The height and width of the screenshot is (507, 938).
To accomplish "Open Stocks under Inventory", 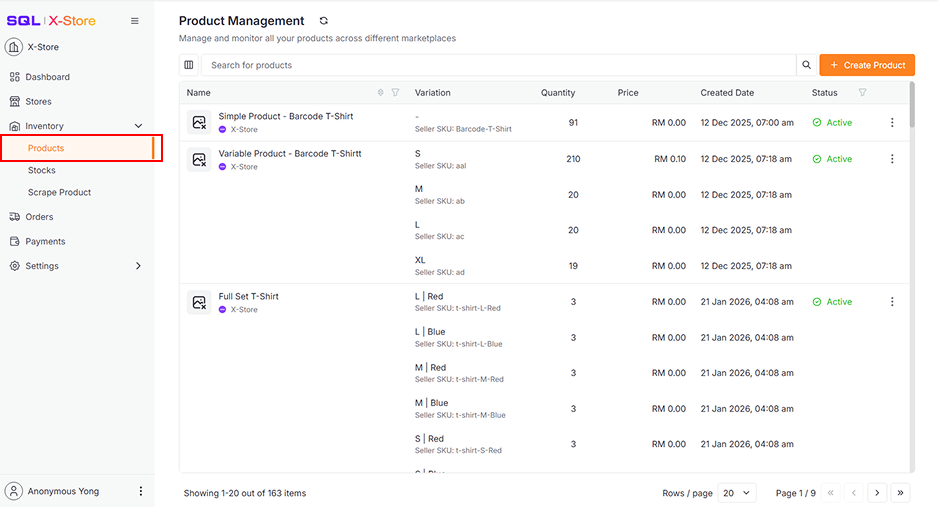I will click(x=41, y=170).
